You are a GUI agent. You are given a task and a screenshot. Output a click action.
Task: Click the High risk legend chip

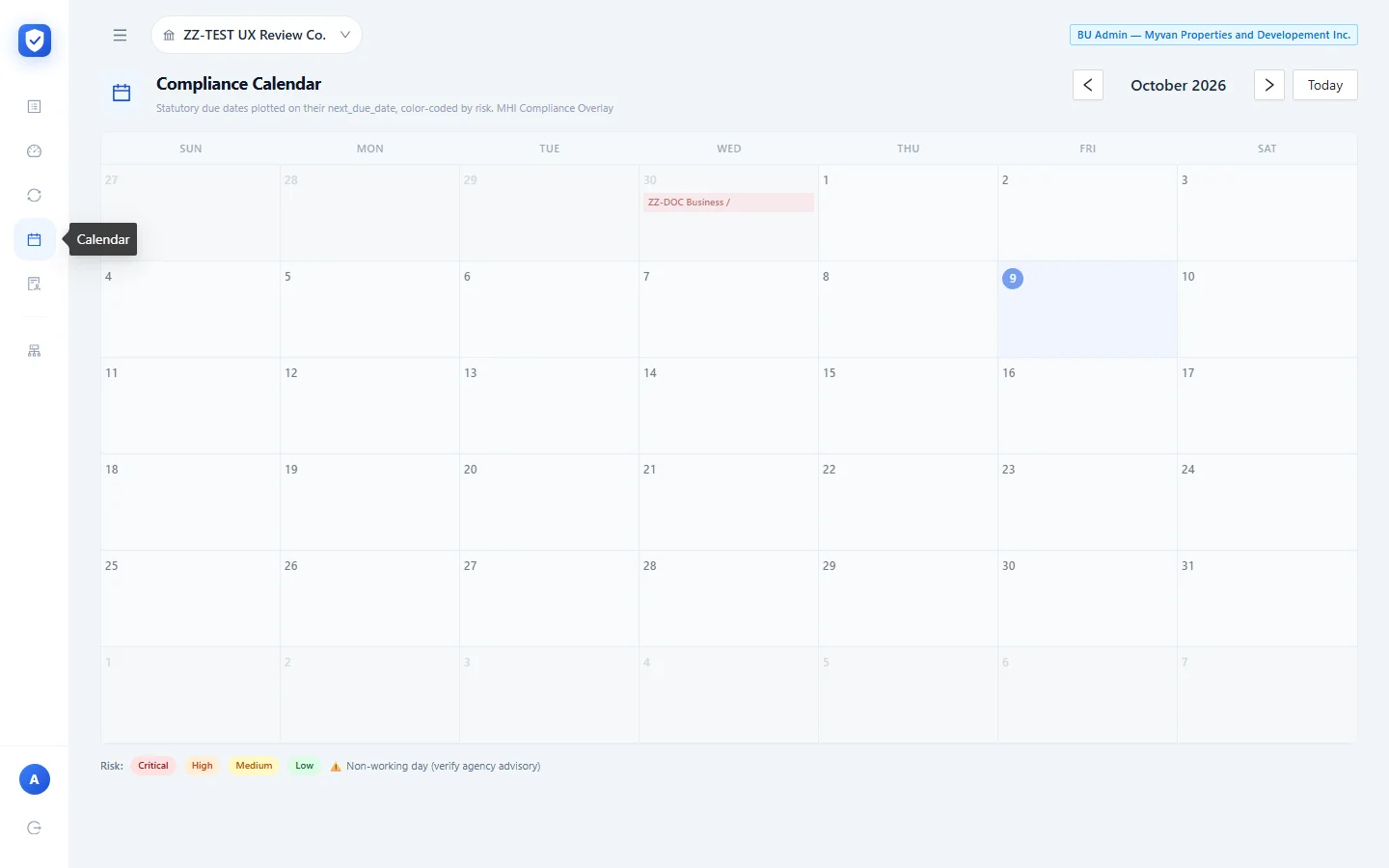click(x=202, y=766)
